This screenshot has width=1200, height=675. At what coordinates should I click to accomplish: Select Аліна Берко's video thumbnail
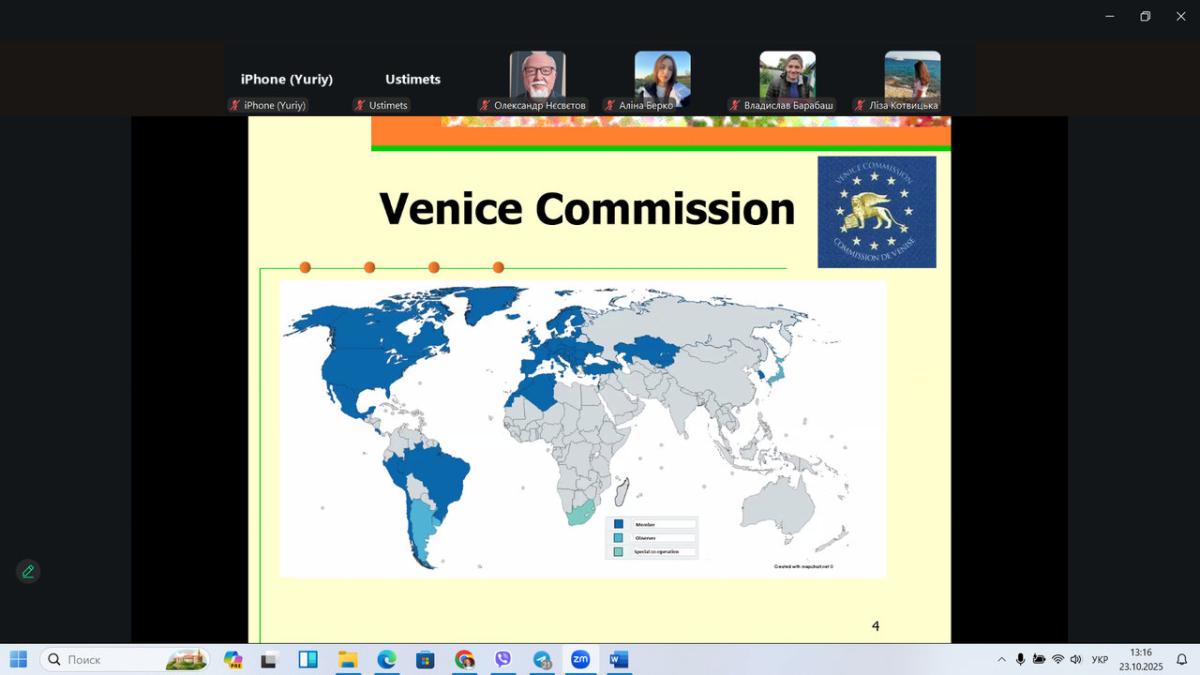click(662, 79)
